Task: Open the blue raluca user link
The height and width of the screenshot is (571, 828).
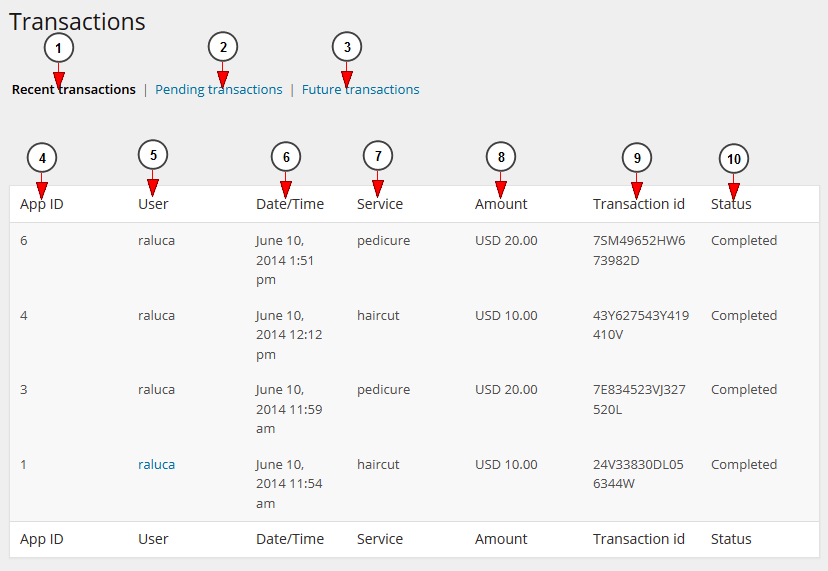Action: (x=156, y=464)
